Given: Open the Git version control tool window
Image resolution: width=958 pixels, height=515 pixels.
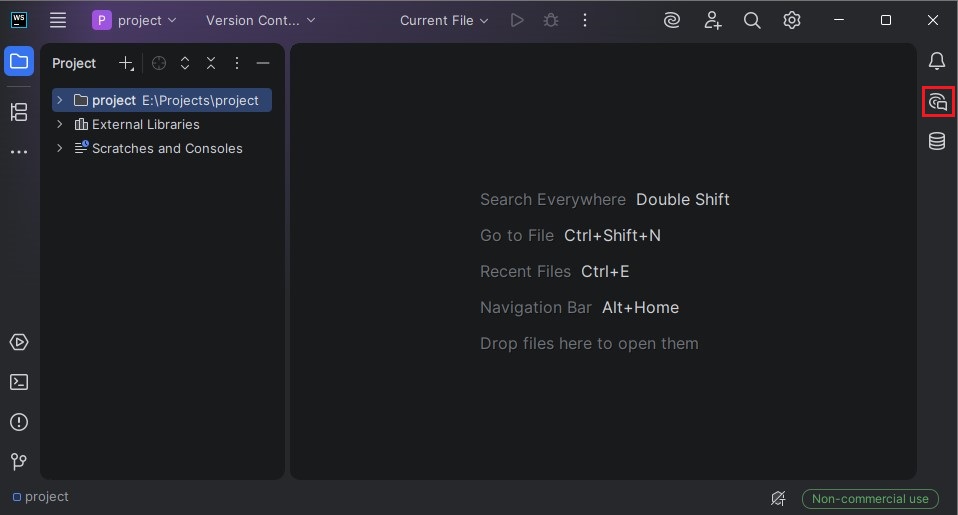Looking at the screenshot, I should [19, 462].
